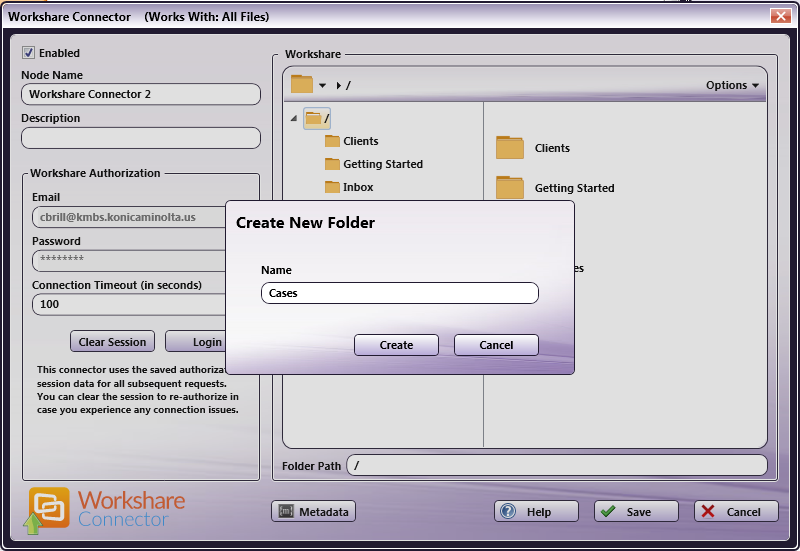Click the Node Name text field
Viewport: 800px width, 551px height.
click(x=140, y=94)
